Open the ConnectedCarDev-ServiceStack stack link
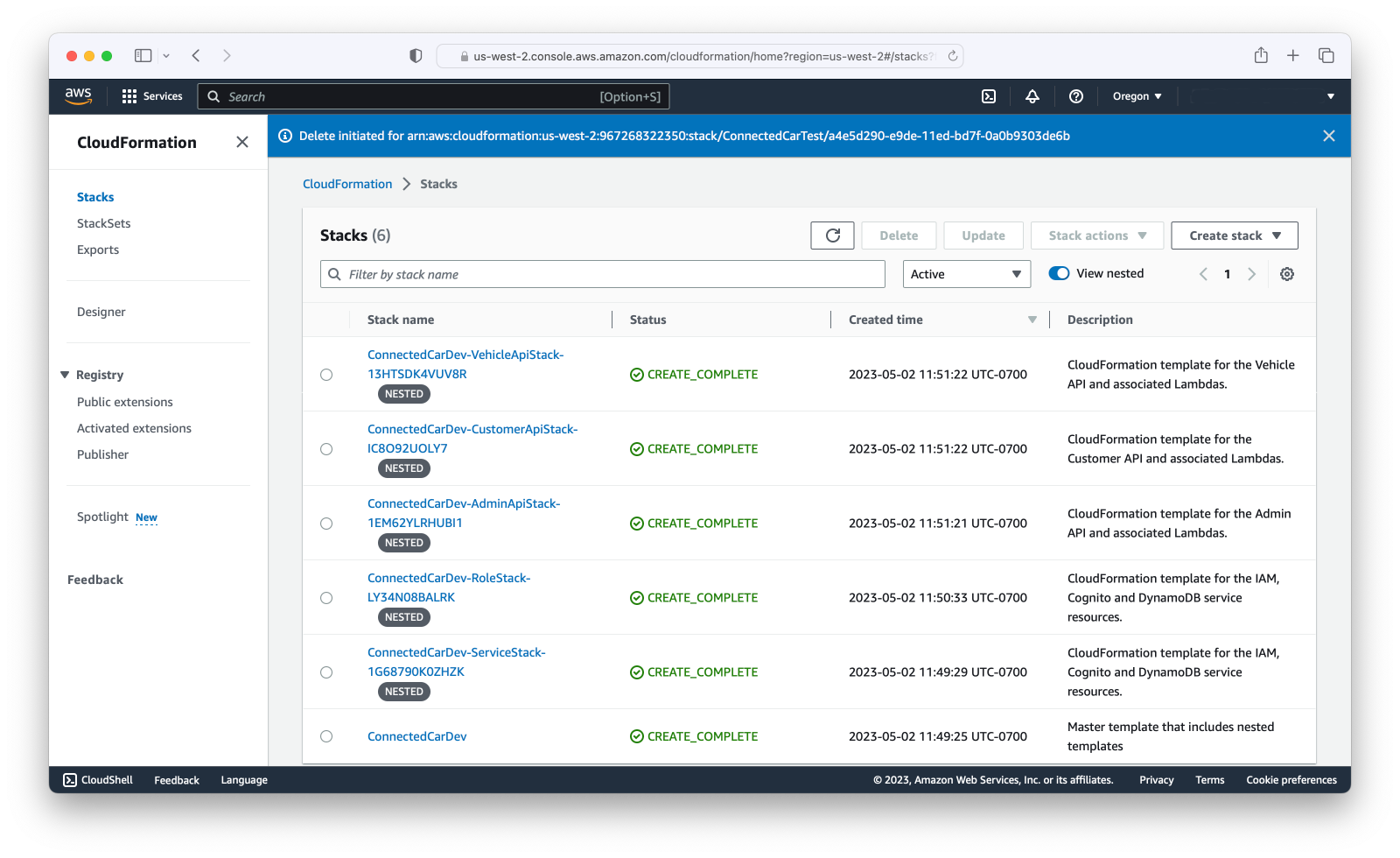This screenshot has width=1400, height=858. pos(457,662)
